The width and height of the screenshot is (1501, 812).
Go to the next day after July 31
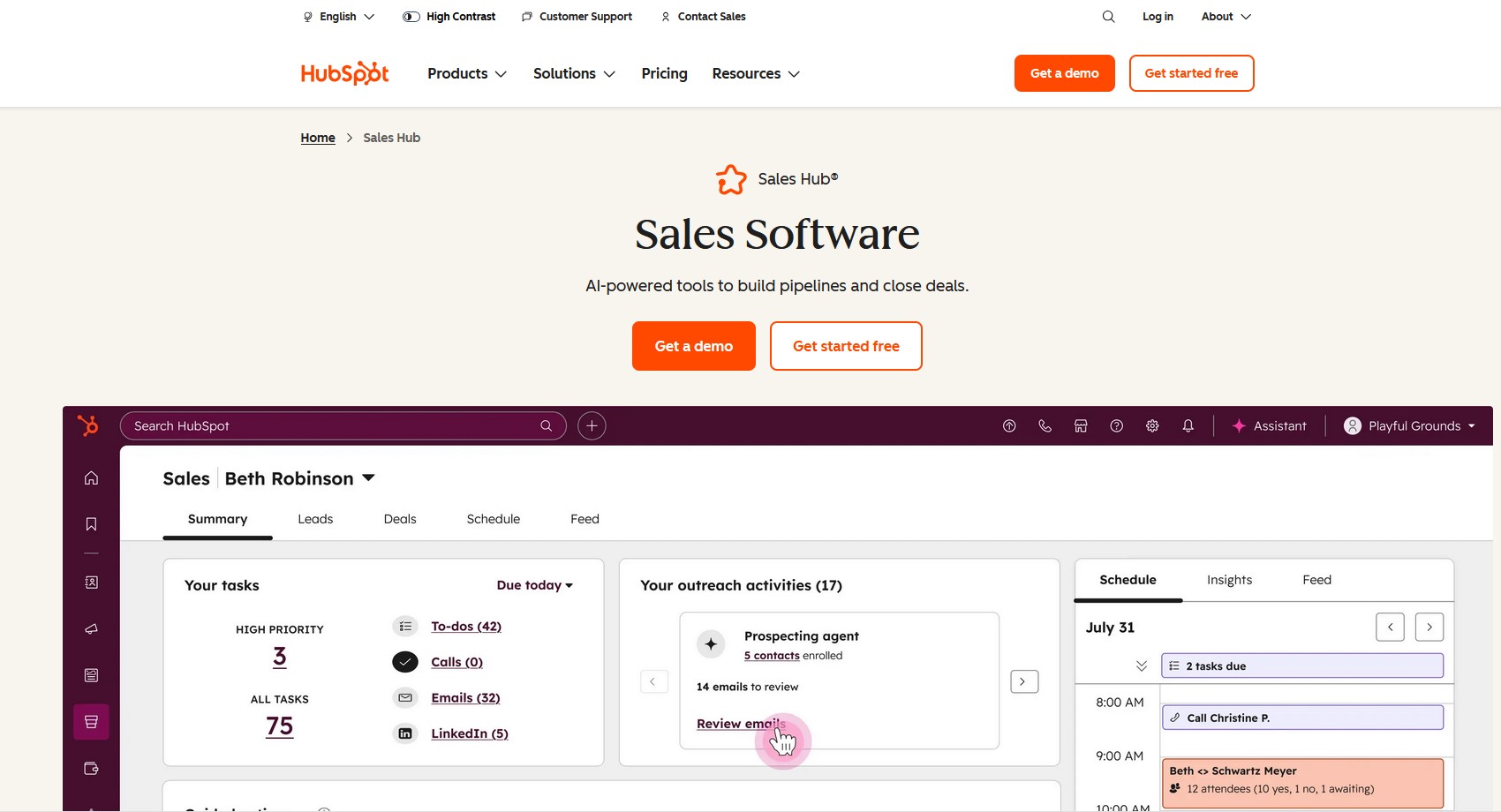pyautogui.click(x=1429, y=628)
